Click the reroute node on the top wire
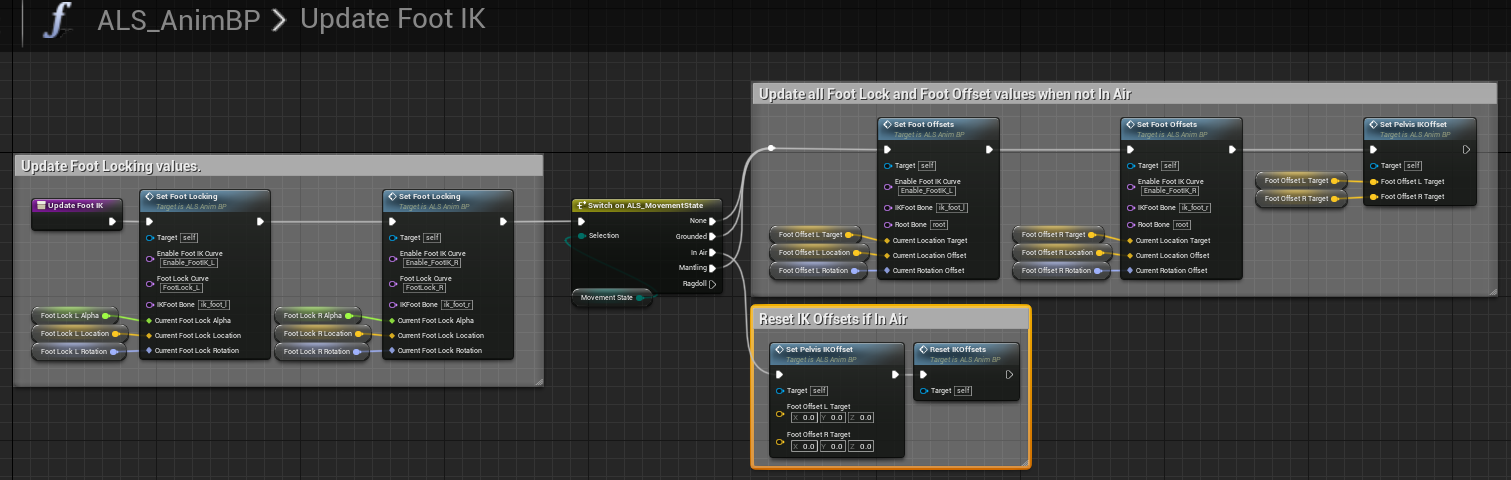This screenshot has height=480, width=1511. tap(771, 149)
